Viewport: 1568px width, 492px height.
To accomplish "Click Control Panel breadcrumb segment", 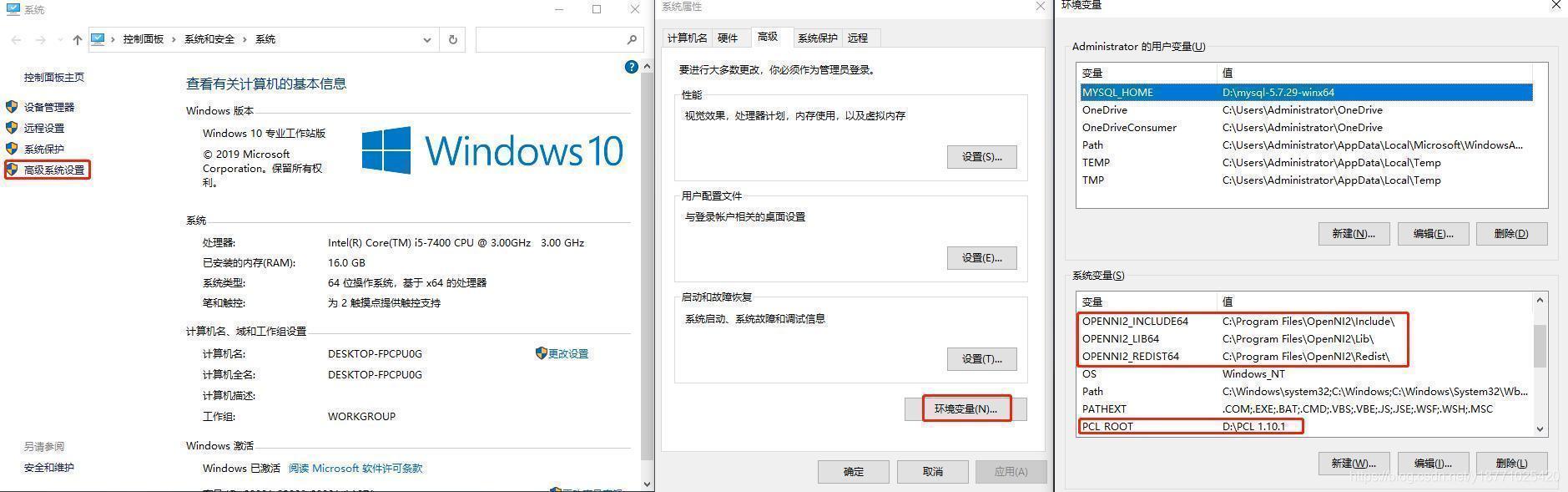I will point(143,39).
